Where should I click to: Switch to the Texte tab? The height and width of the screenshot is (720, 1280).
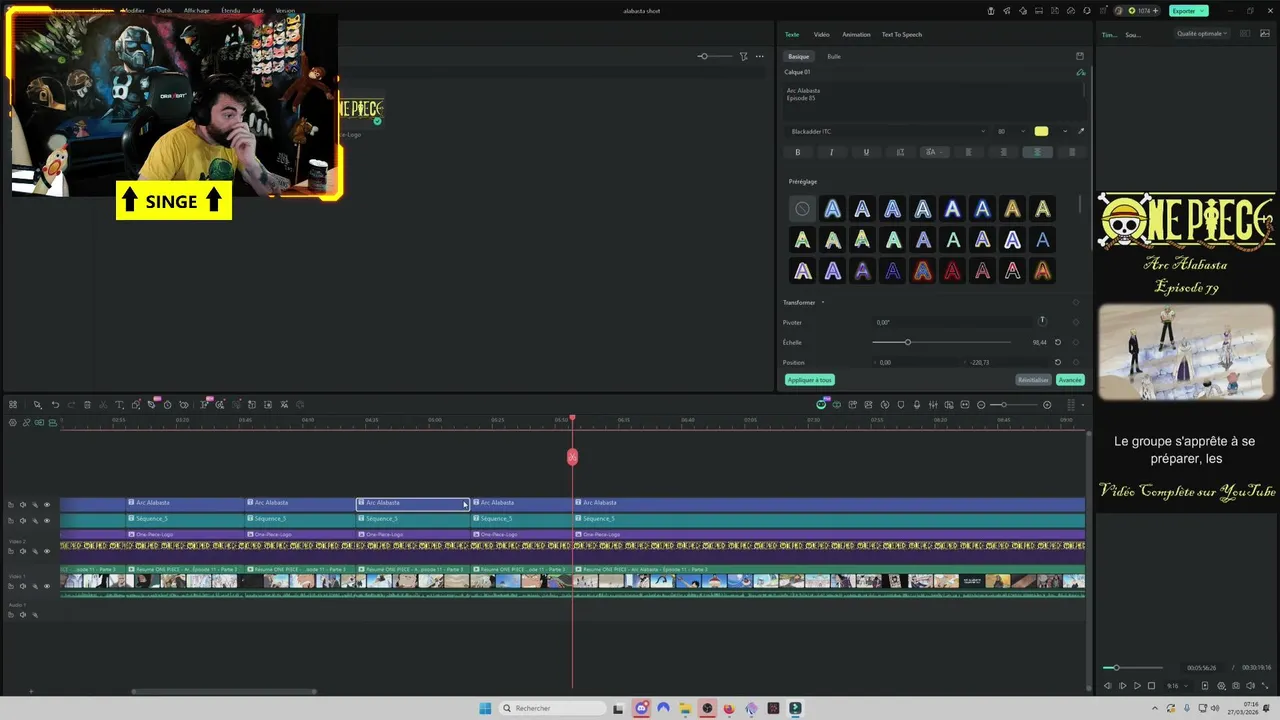[x=792, y=34]
